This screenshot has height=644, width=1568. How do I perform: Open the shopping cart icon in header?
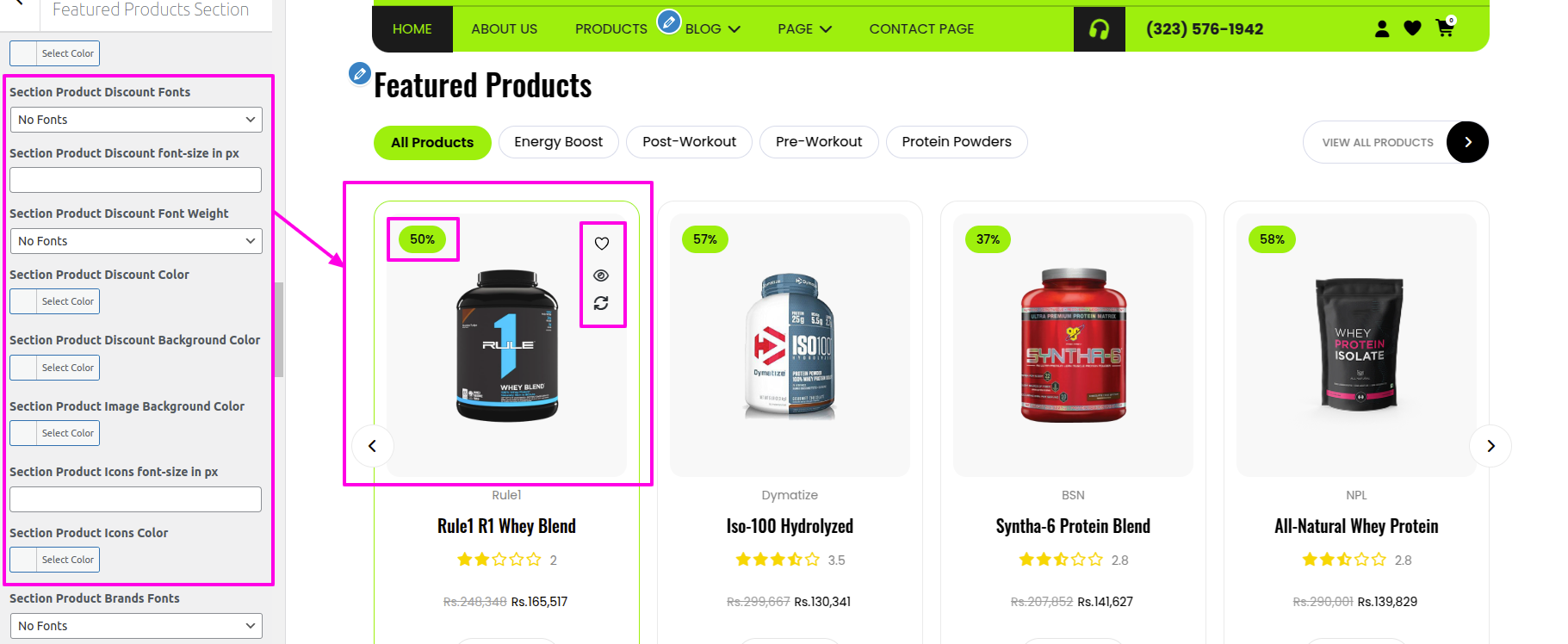pyautogui.click(x=1445, y=28)
